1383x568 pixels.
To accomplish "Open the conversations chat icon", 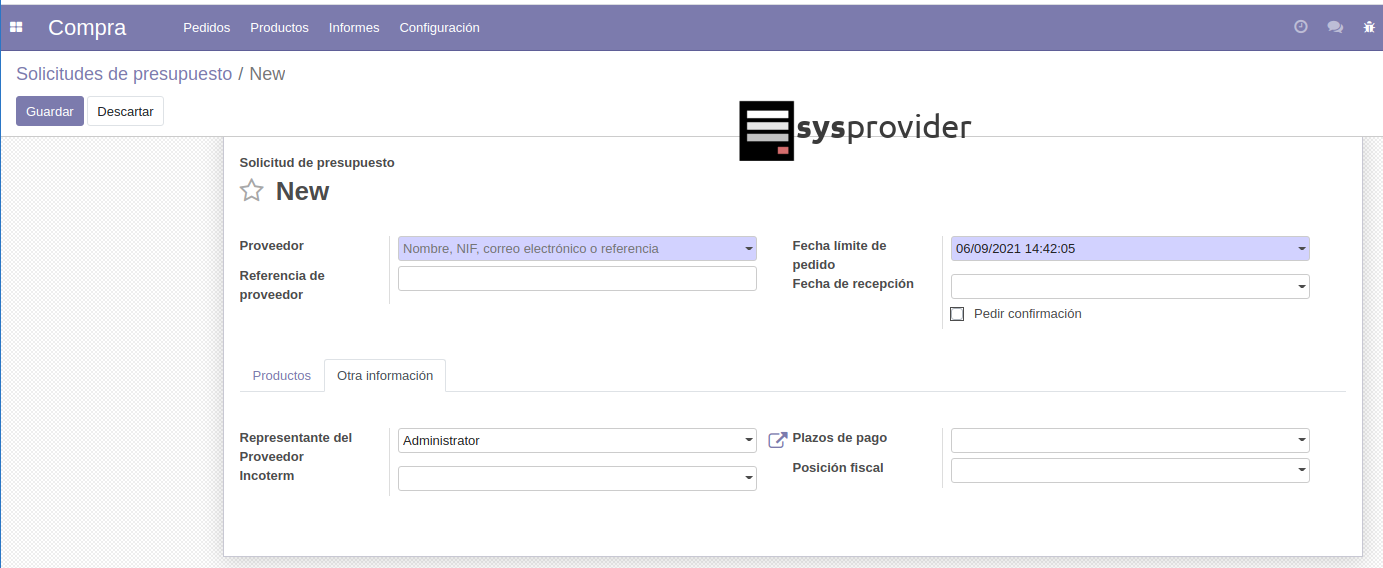I will [x=1335, y=27].
